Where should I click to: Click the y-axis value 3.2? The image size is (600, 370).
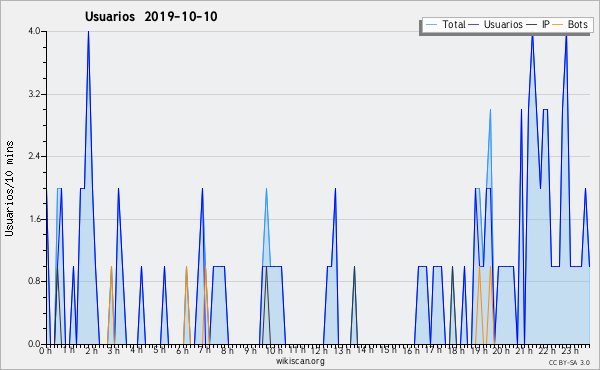[34, 94]
